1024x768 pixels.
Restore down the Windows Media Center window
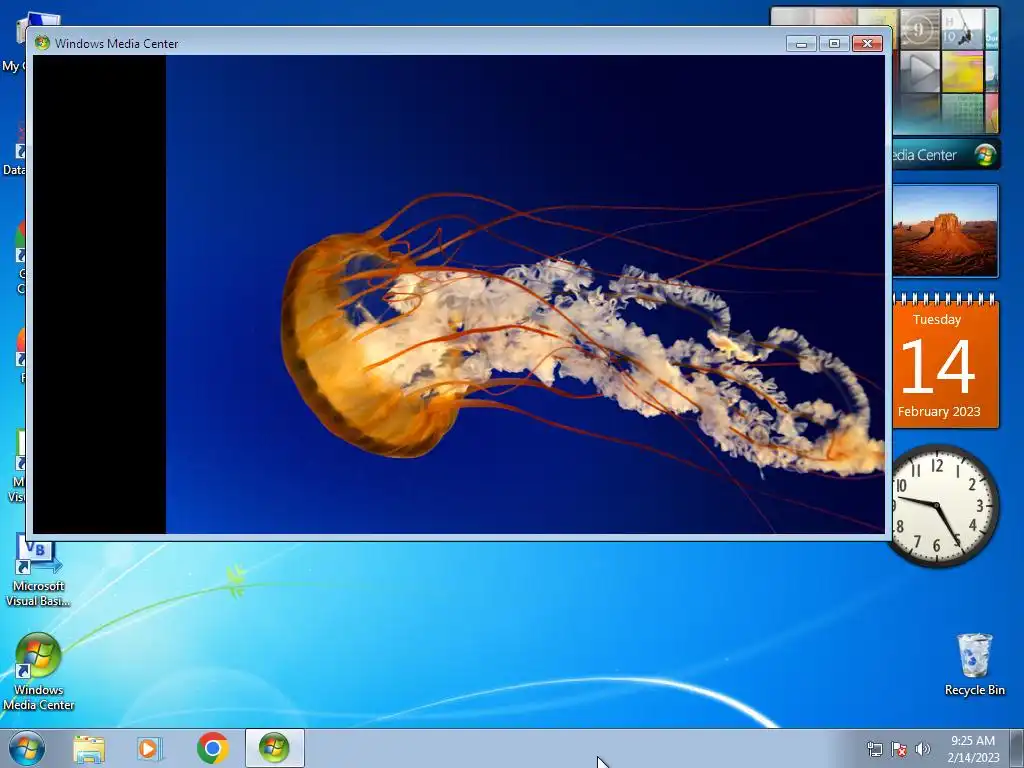pyautogui.click(x=834, y=43)
